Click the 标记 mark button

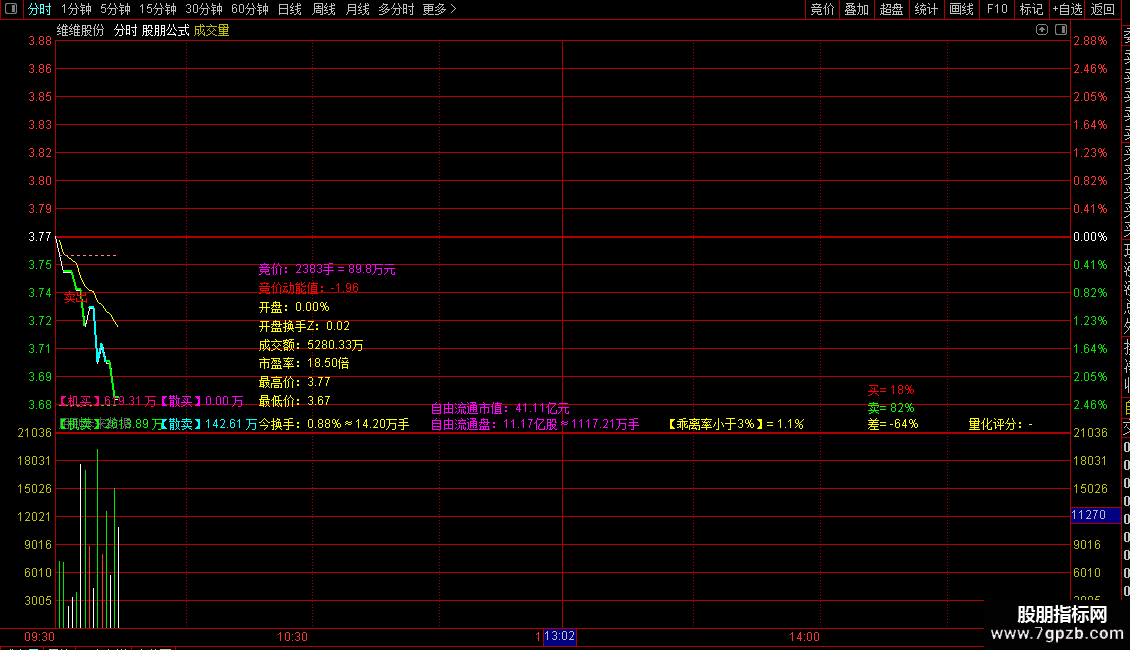(x=1031, y=9)
